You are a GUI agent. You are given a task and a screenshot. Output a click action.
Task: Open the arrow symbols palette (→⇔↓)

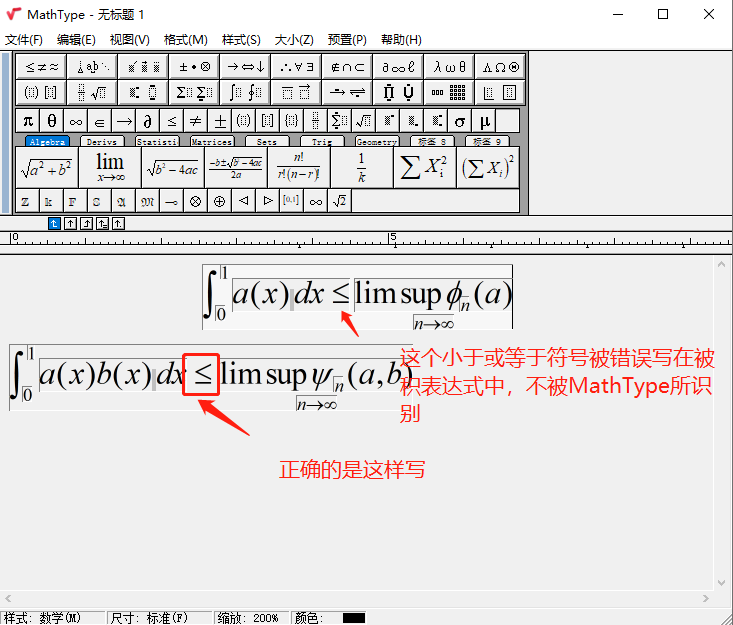(245, 67)
